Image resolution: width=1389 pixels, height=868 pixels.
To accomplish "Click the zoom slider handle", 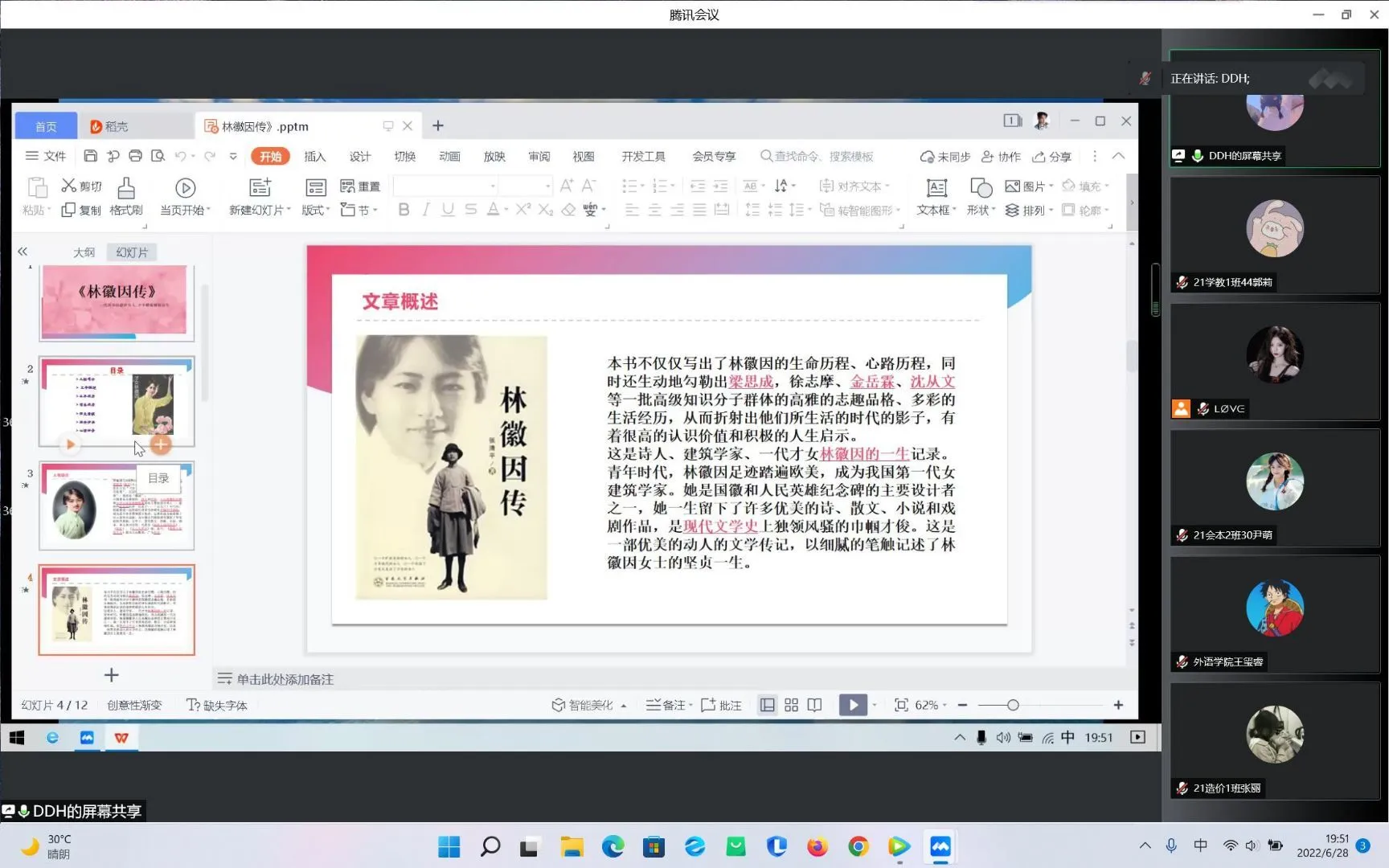I will pyautogui.click(x=1013, y=705).
